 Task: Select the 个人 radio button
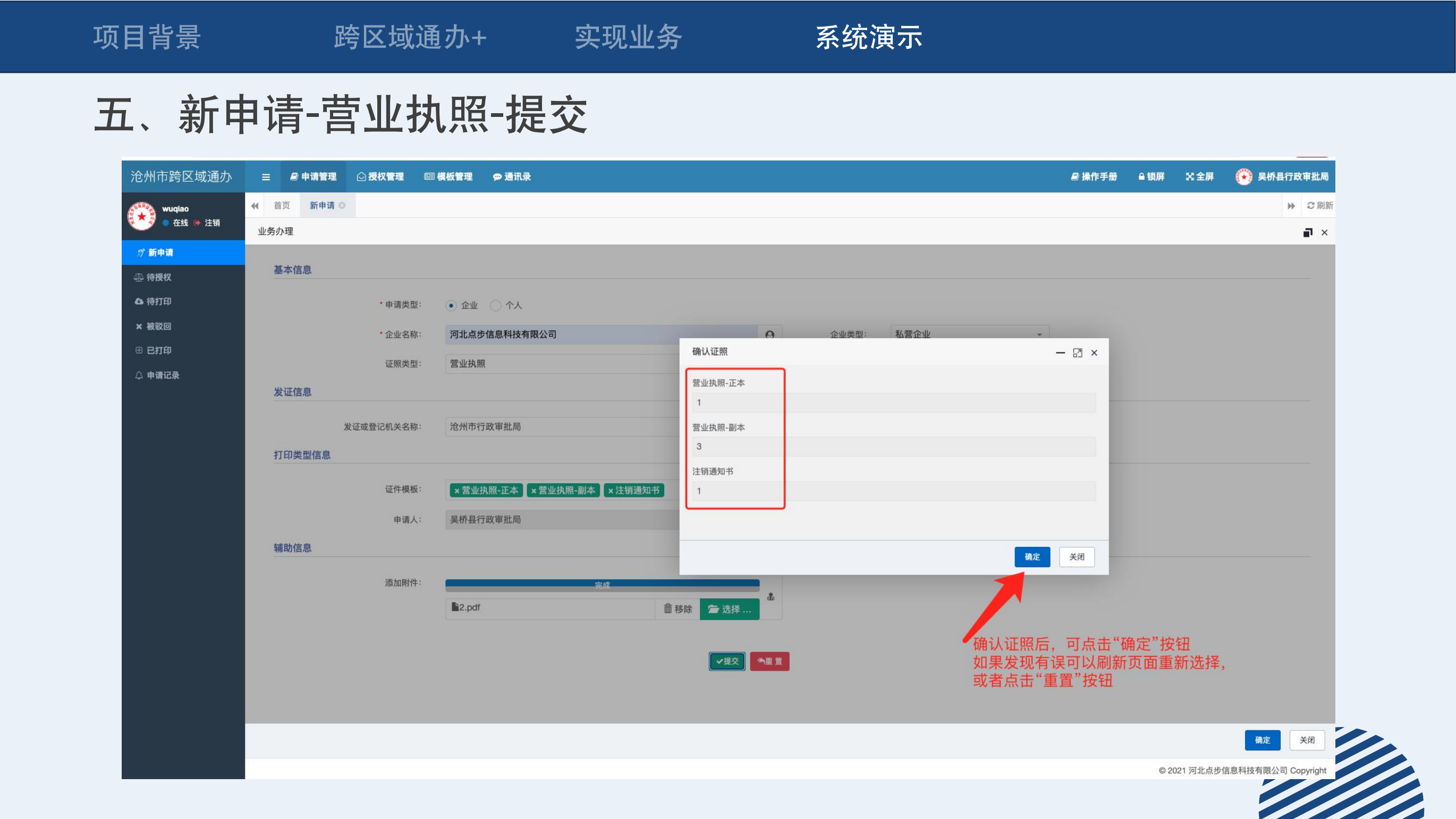coord(496,306)
